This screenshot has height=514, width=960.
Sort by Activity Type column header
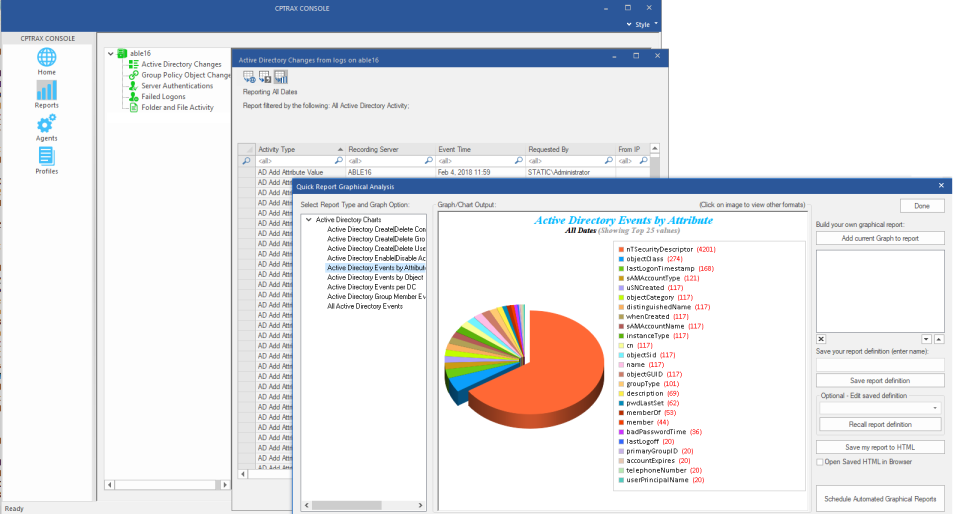[x=300, y=149]
